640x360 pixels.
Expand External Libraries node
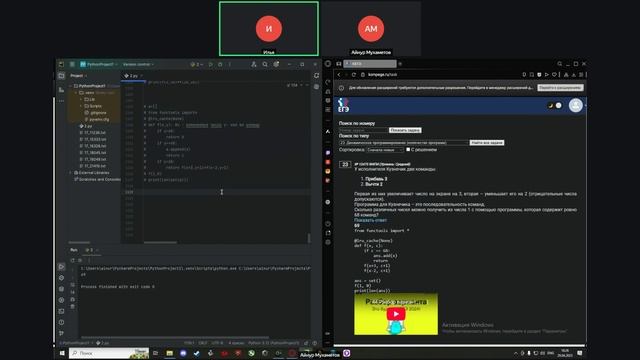coord(71,173)
